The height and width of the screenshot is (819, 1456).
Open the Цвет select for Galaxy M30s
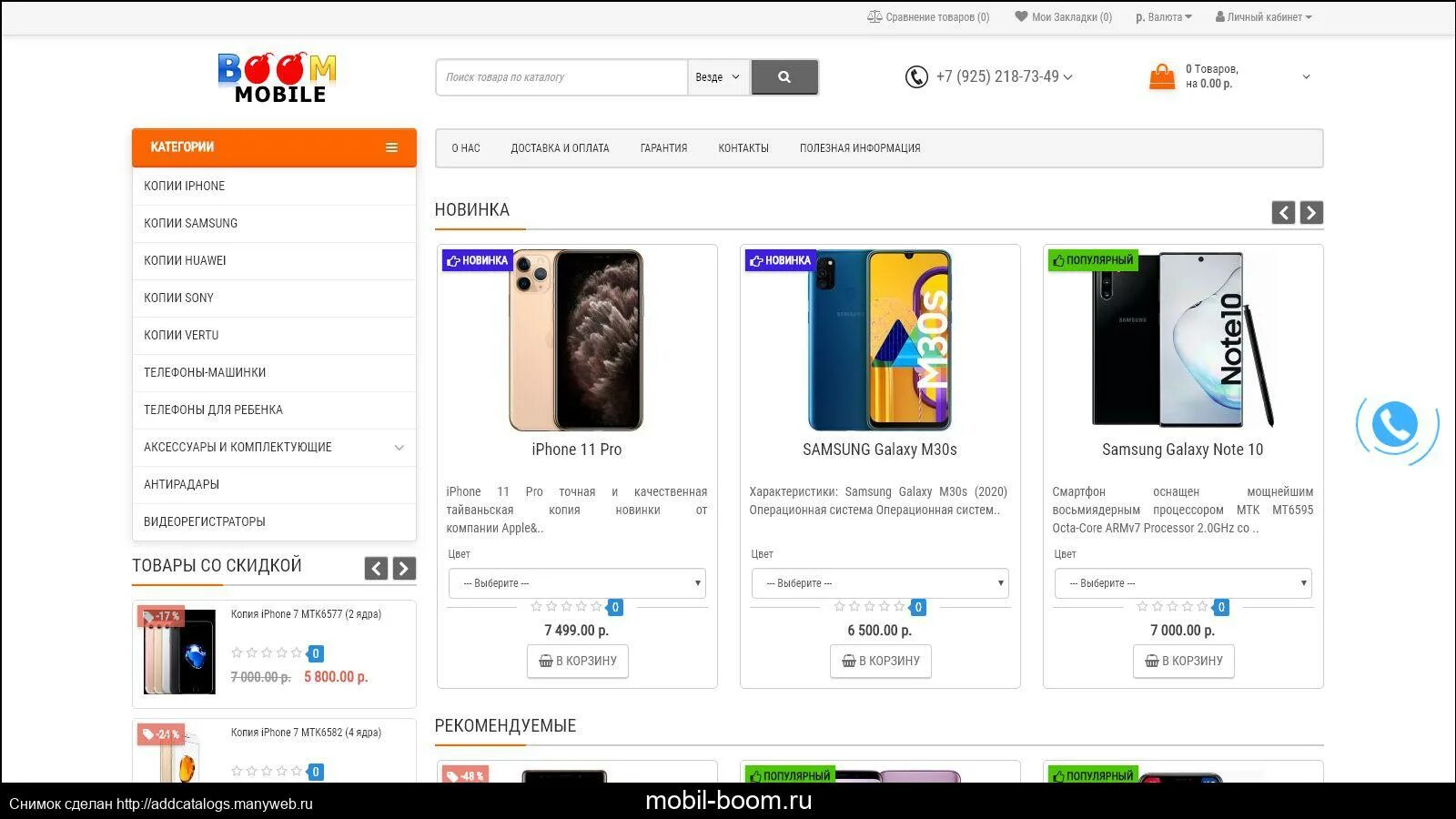click(880, 583)
